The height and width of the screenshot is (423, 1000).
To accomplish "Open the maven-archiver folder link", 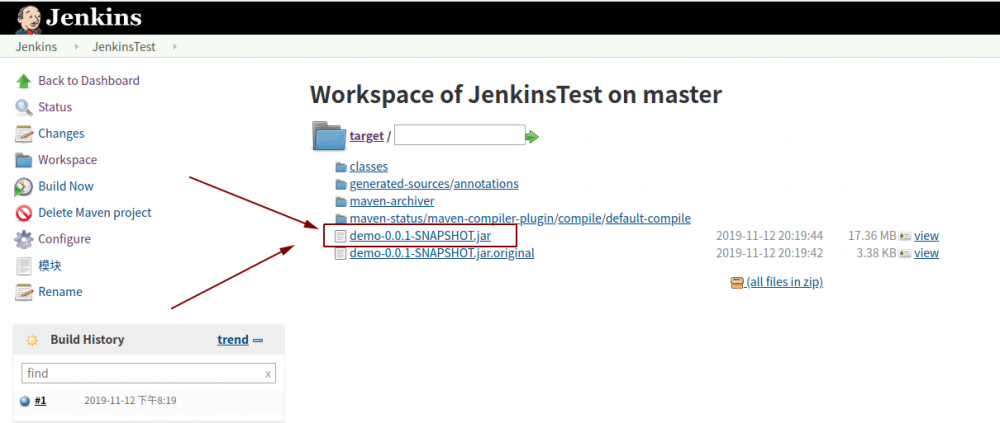I will click(392, 202).
